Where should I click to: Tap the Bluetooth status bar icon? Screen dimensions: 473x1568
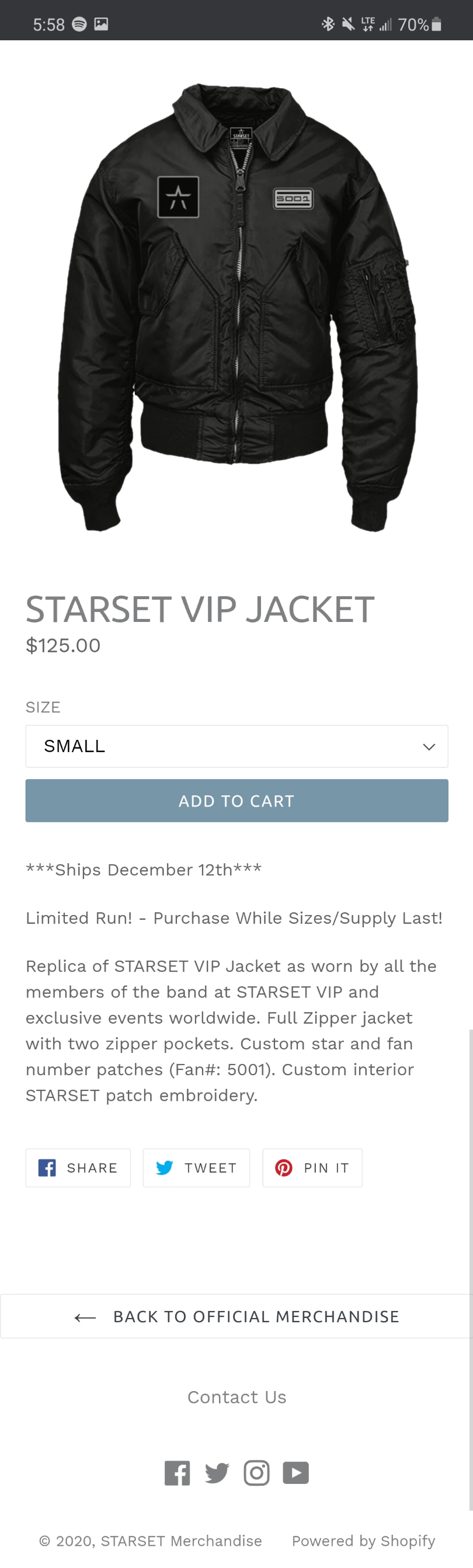(x=329, y=23)
